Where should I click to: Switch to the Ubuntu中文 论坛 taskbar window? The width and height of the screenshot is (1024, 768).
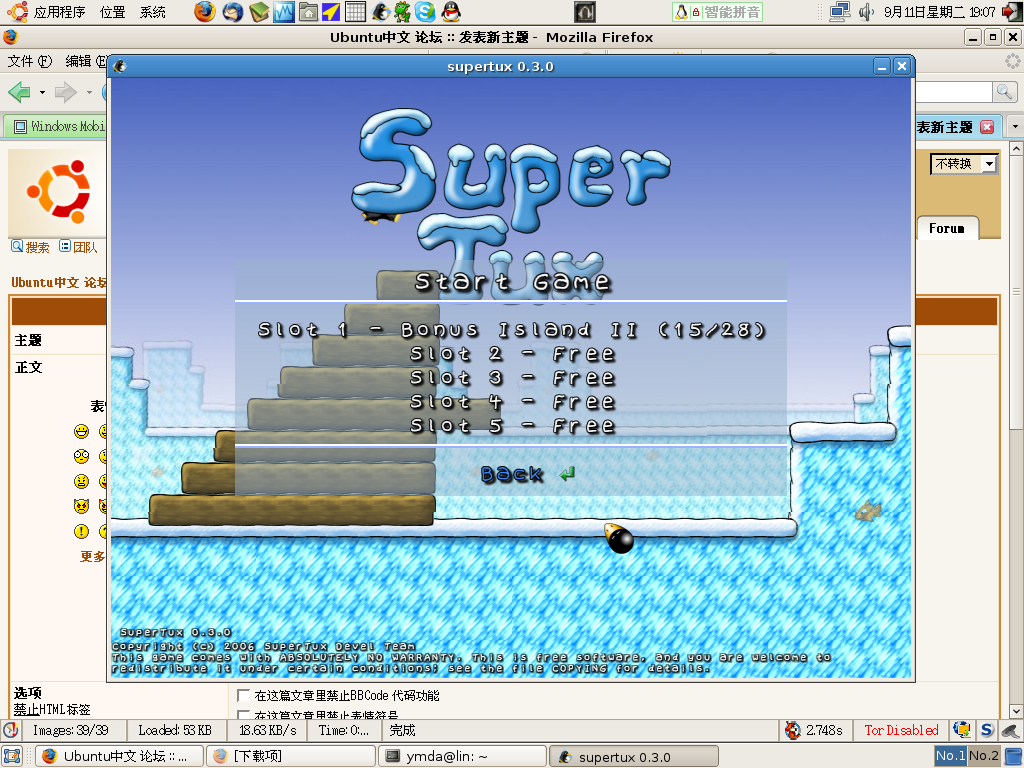point(119,756)
